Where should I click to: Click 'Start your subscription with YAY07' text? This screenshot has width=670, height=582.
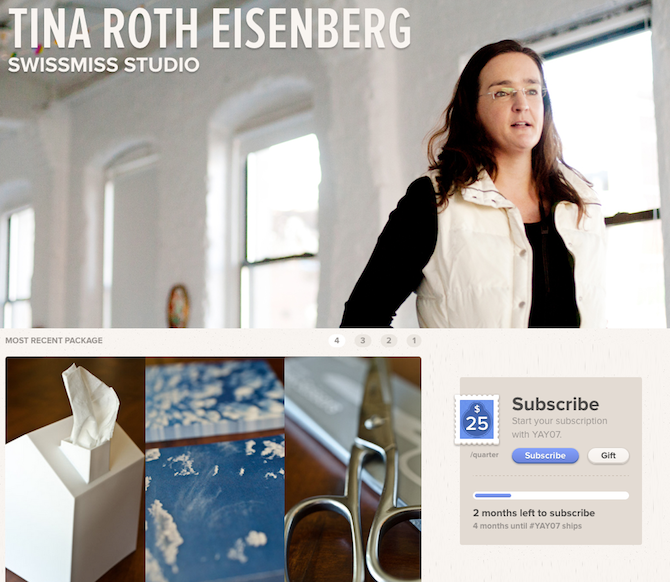point(559,428)
